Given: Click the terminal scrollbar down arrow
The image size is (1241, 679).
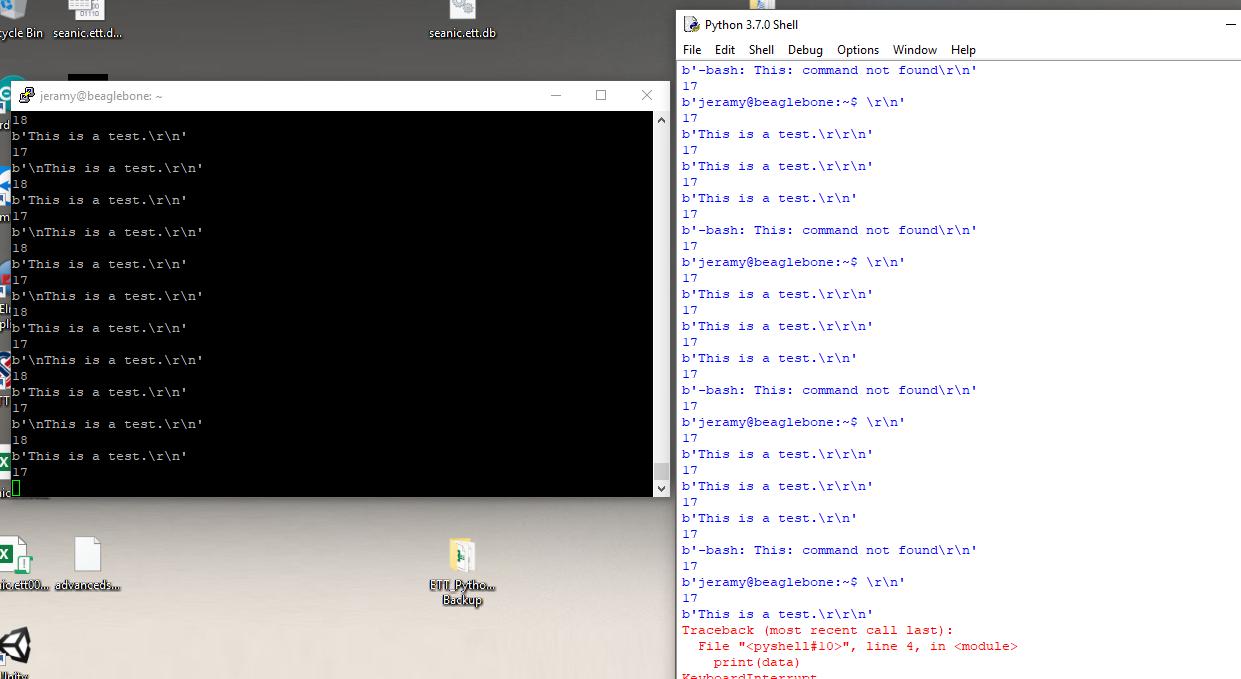Looking at the screenshot, I should click(661, 488).
